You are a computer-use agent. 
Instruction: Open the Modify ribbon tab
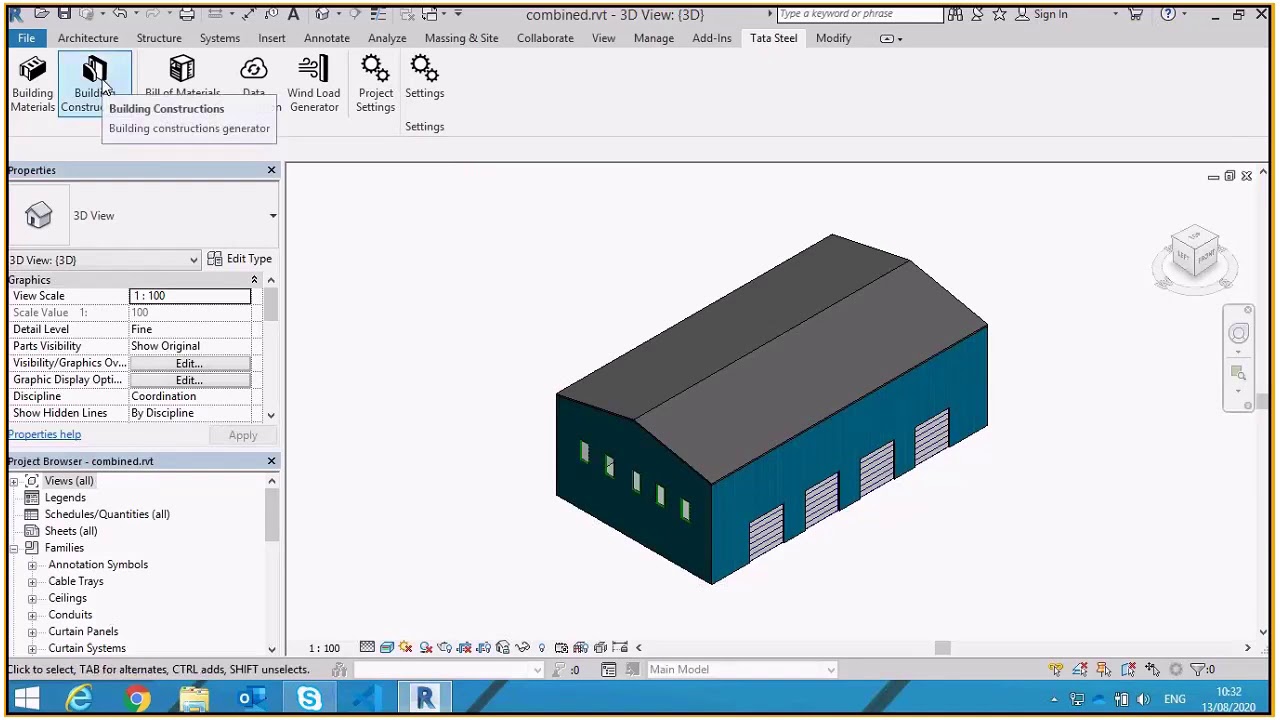point(833,38)
